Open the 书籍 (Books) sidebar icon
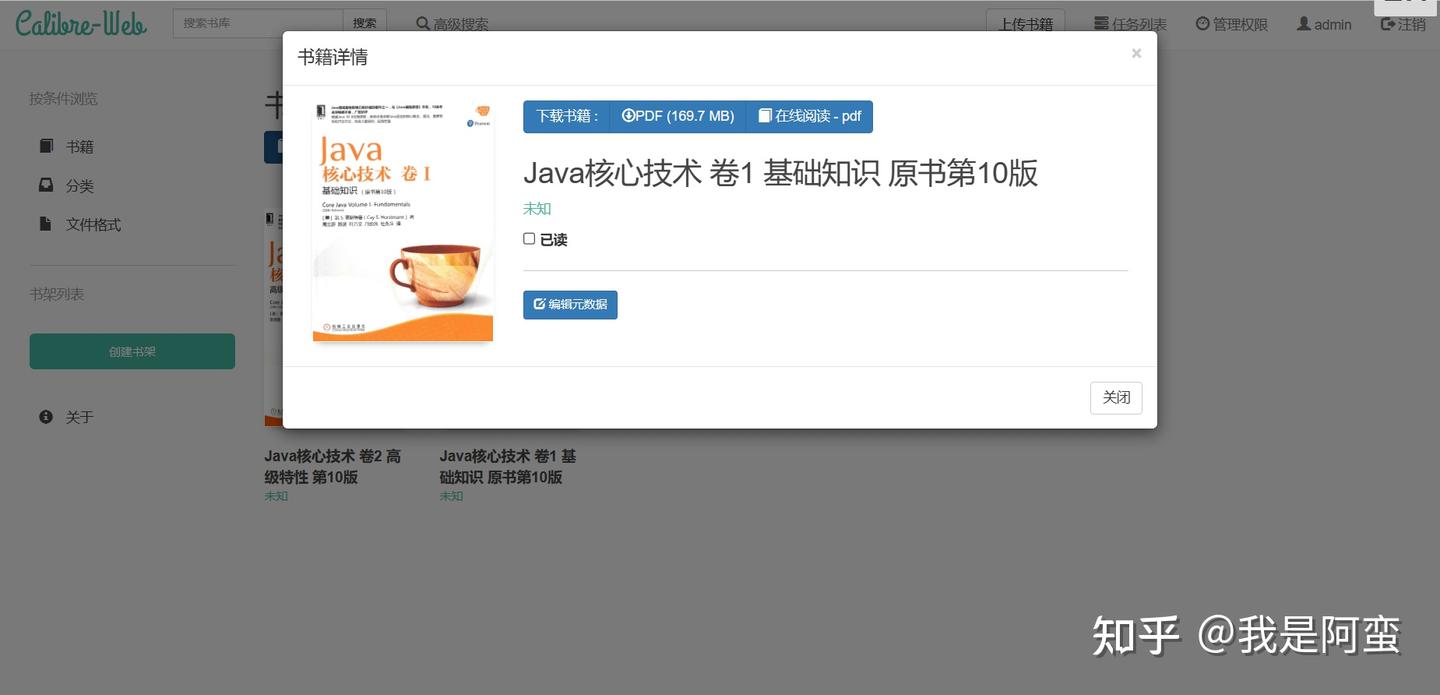Image resolution: width=1440 pixels, height=695 pixels. [45, 145]
